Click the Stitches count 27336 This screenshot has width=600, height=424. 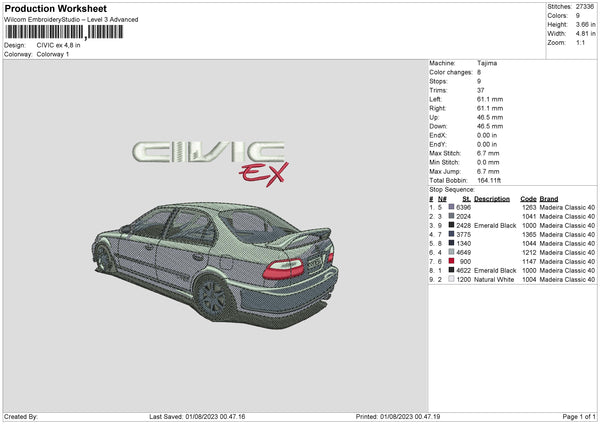click(x=582, y=6)
